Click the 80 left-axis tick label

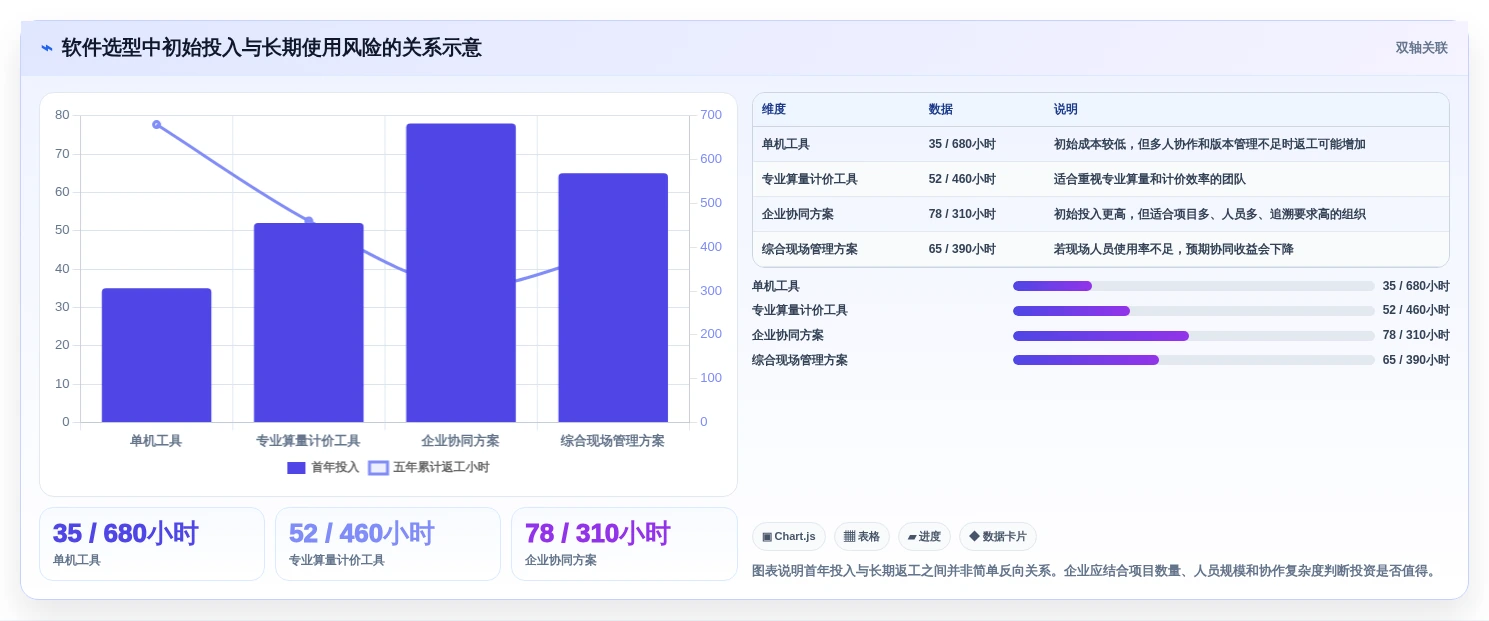[62, 115]
